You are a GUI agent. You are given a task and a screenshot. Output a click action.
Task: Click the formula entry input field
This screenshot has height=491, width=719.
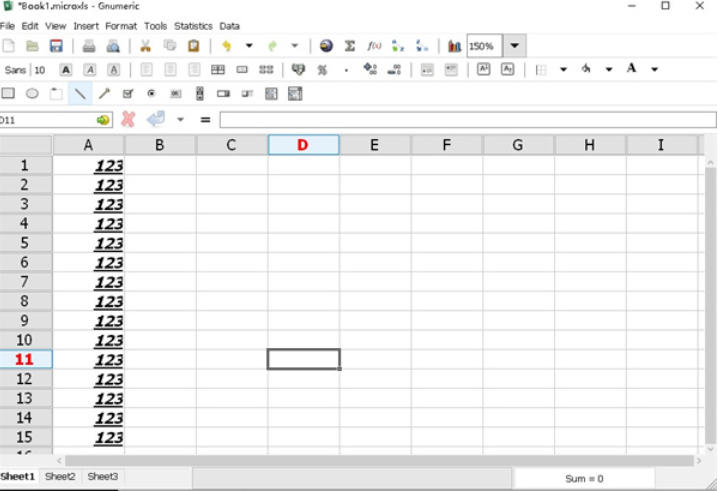467,120
